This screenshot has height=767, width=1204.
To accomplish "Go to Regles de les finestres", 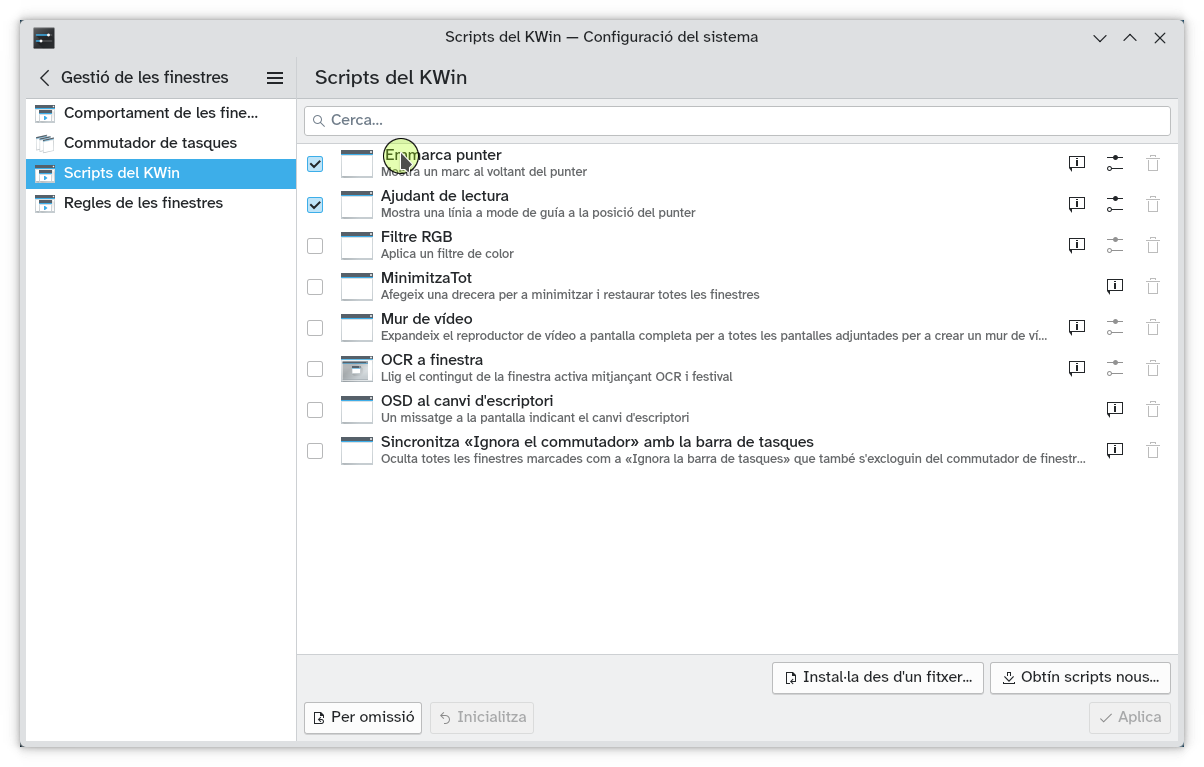I will tap(161, 203).
